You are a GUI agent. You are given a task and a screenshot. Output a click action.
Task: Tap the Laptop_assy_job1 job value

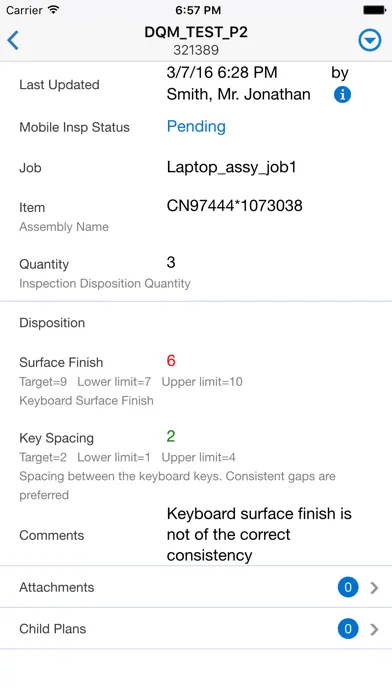point(231,167)
